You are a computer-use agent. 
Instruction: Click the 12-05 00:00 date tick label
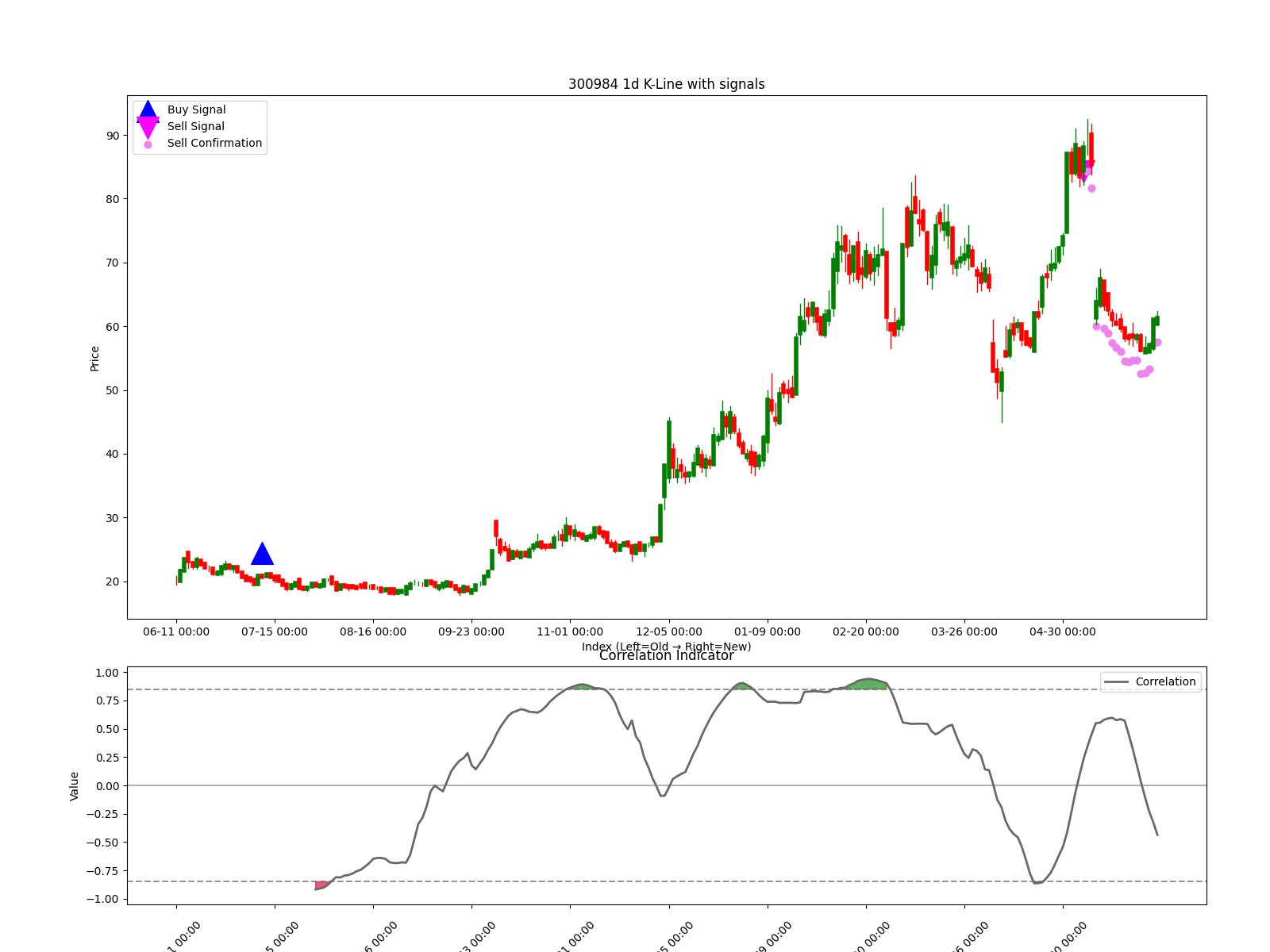pos(668,631)
